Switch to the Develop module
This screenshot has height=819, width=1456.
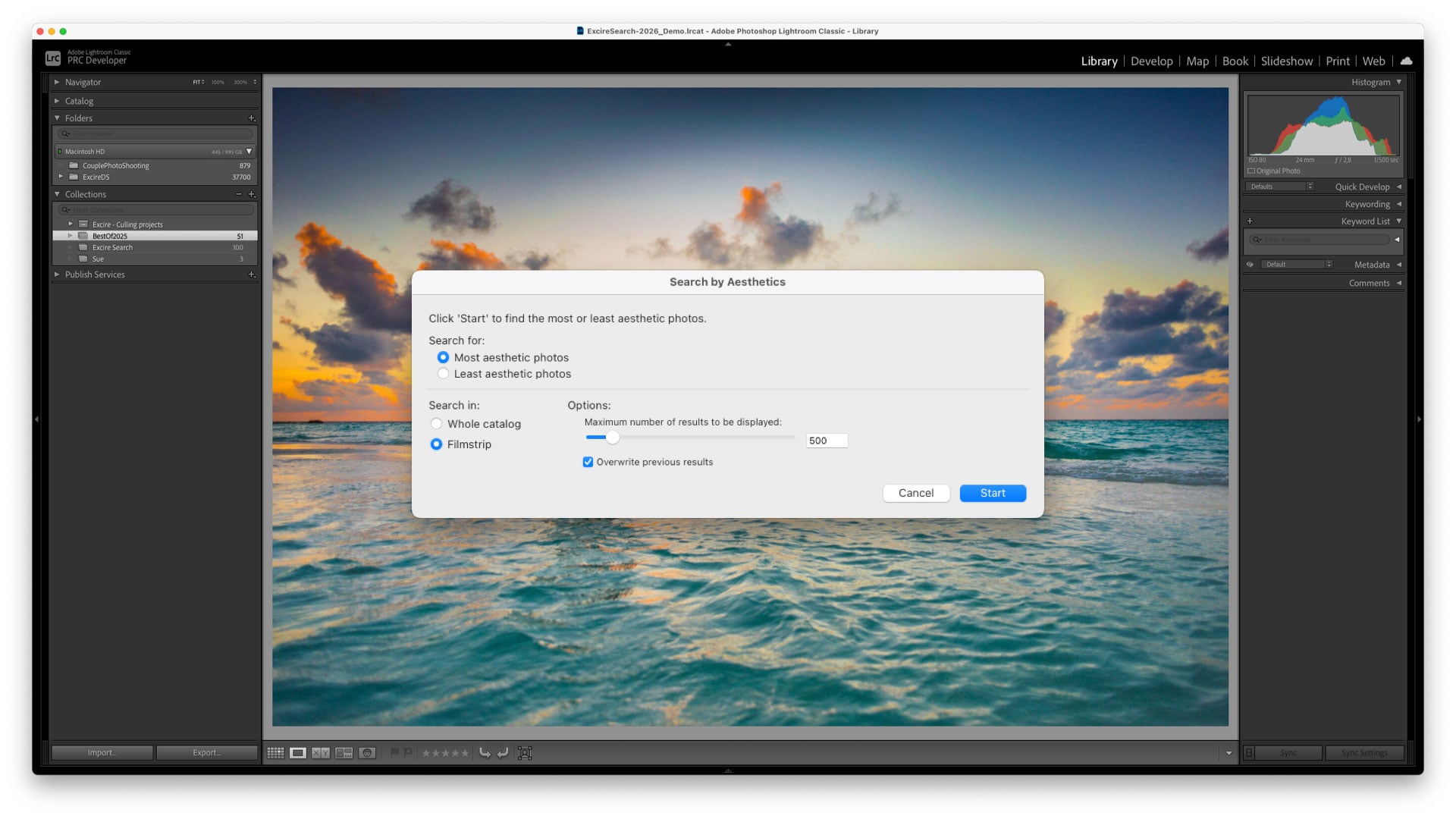1151,61
